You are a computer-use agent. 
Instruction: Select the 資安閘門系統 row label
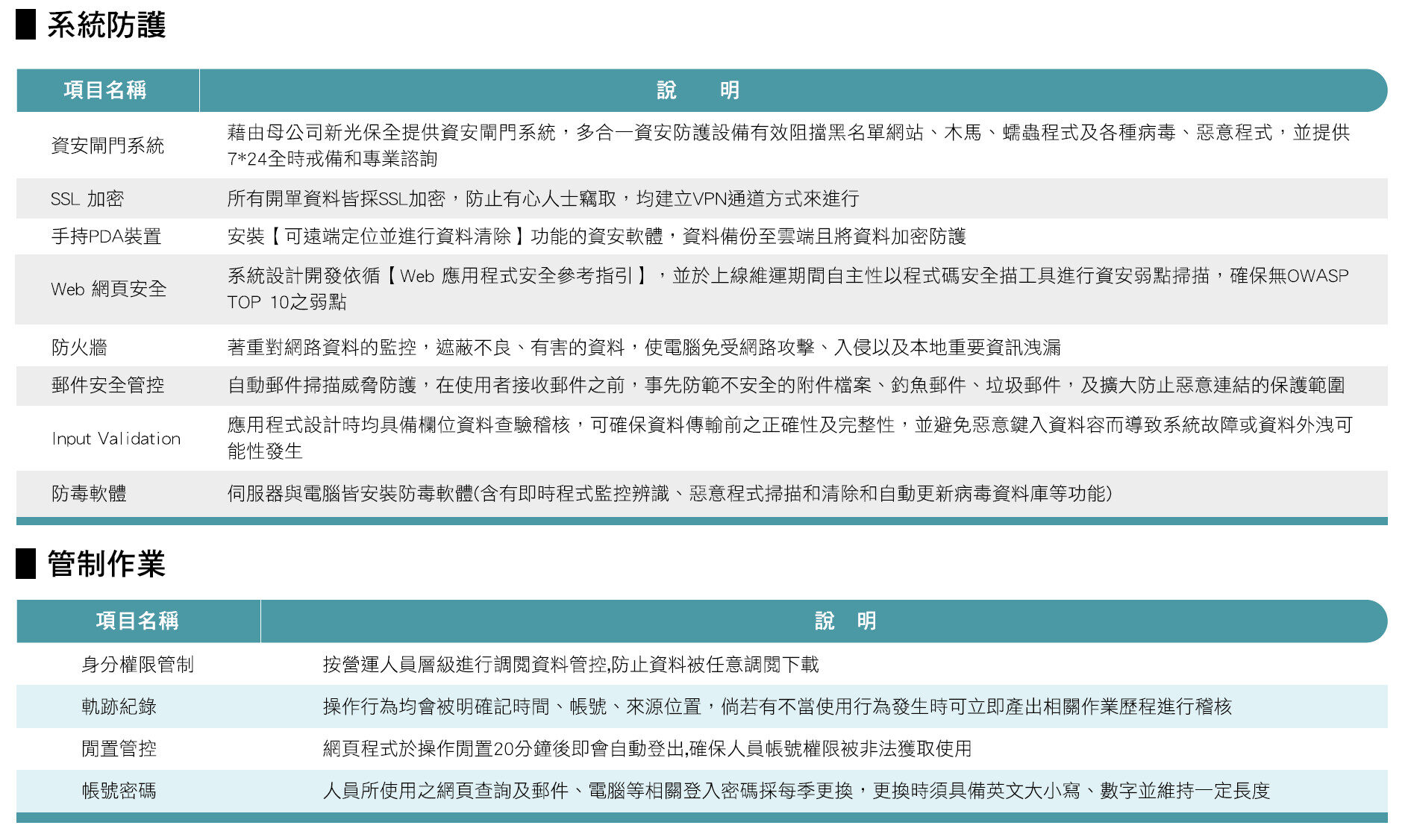tap(107, 145)
